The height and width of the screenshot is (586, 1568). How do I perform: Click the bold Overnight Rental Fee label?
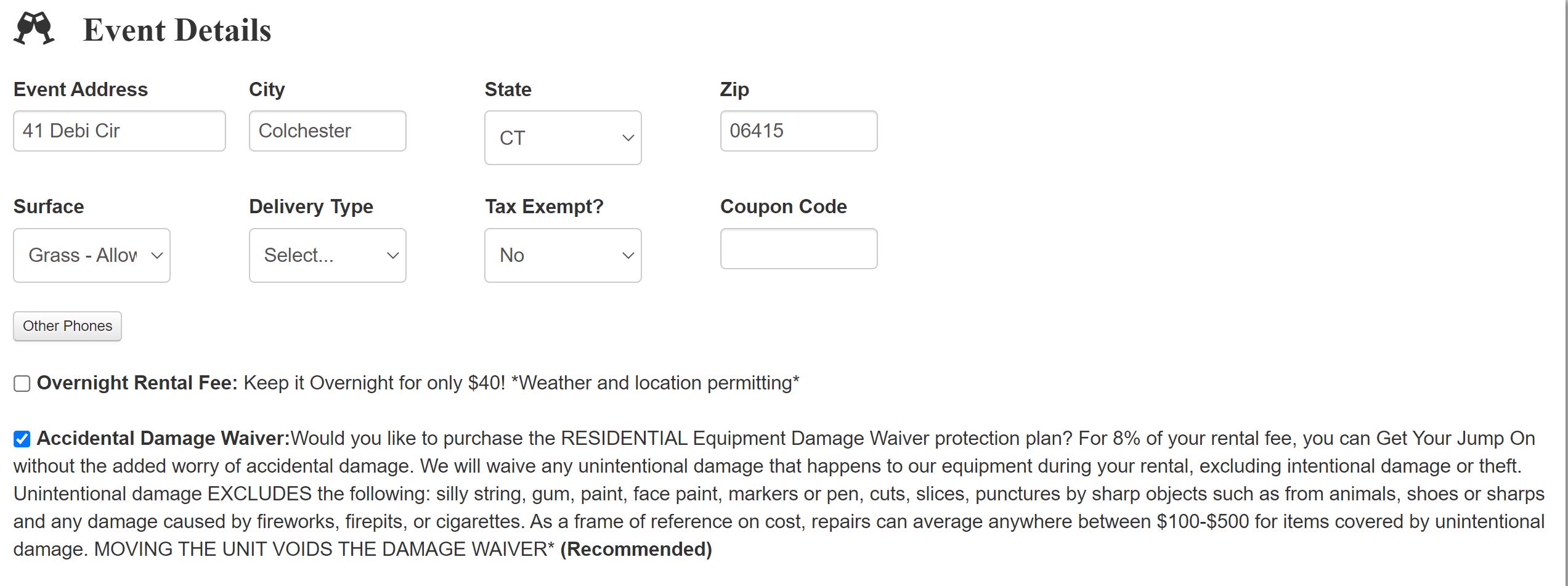(137, 383)
